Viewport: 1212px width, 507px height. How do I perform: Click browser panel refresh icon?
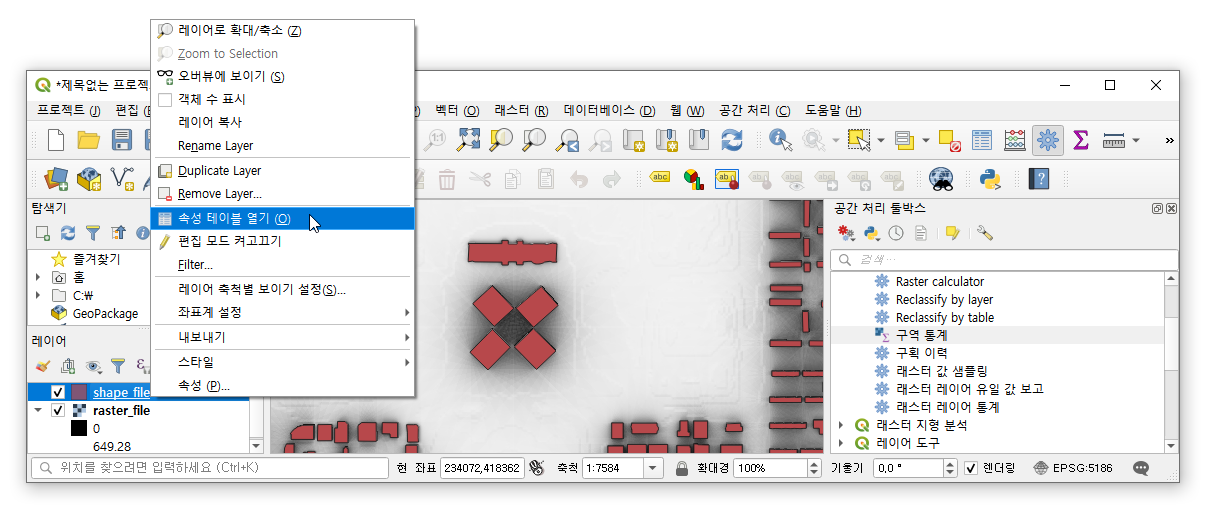68,233
